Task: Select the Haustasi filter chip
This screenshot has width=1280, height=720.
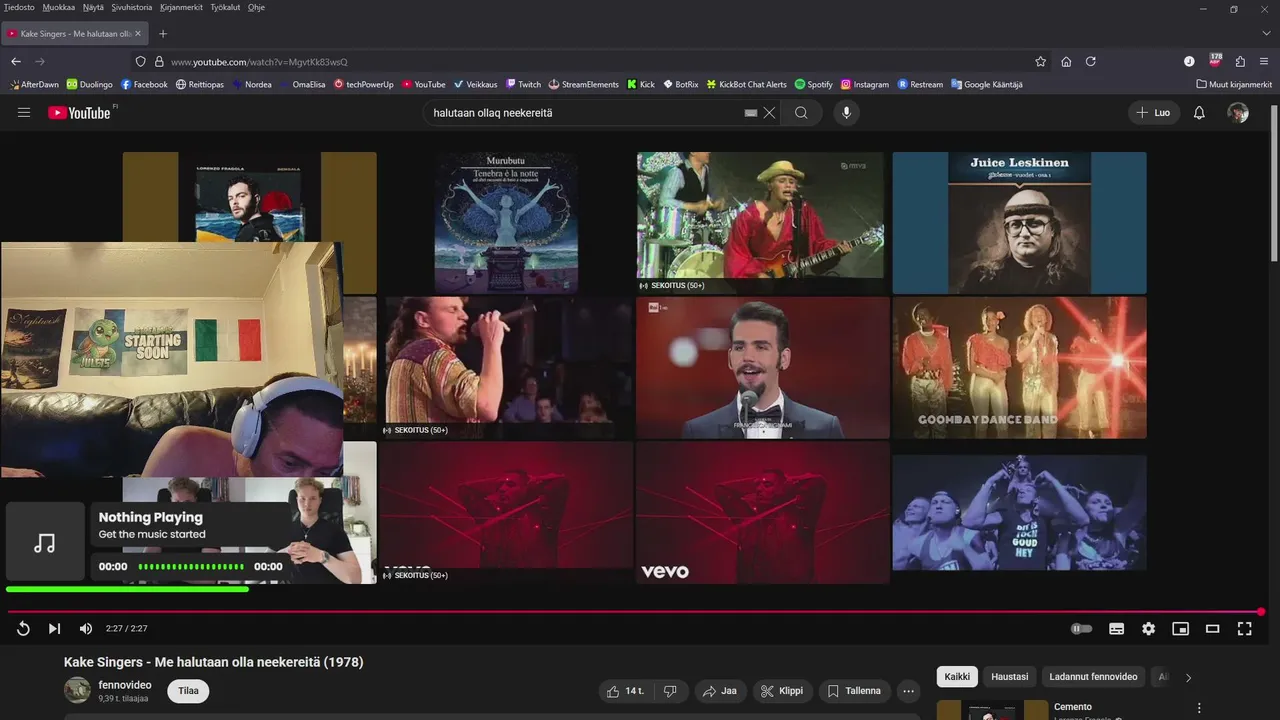Action: (1009, 677)
